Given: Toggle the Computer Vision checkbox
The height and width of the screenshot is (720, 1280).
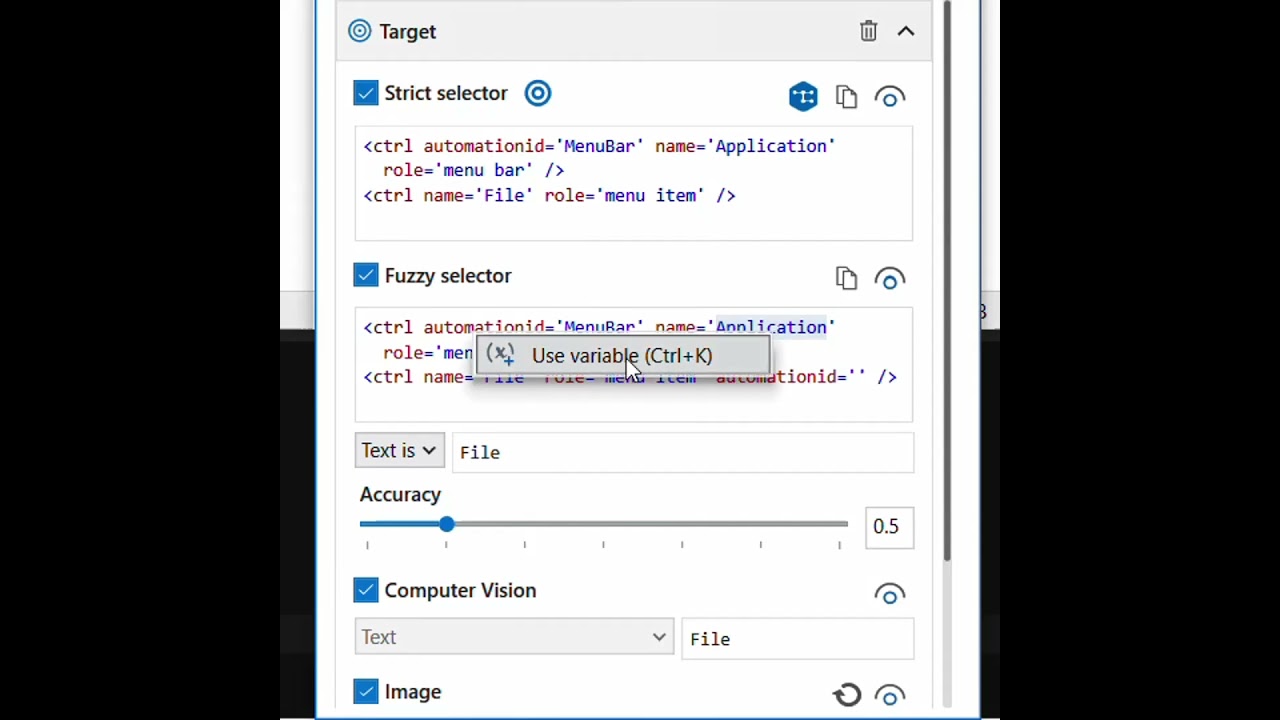Looking at the screenshot, I should [366, 590].
